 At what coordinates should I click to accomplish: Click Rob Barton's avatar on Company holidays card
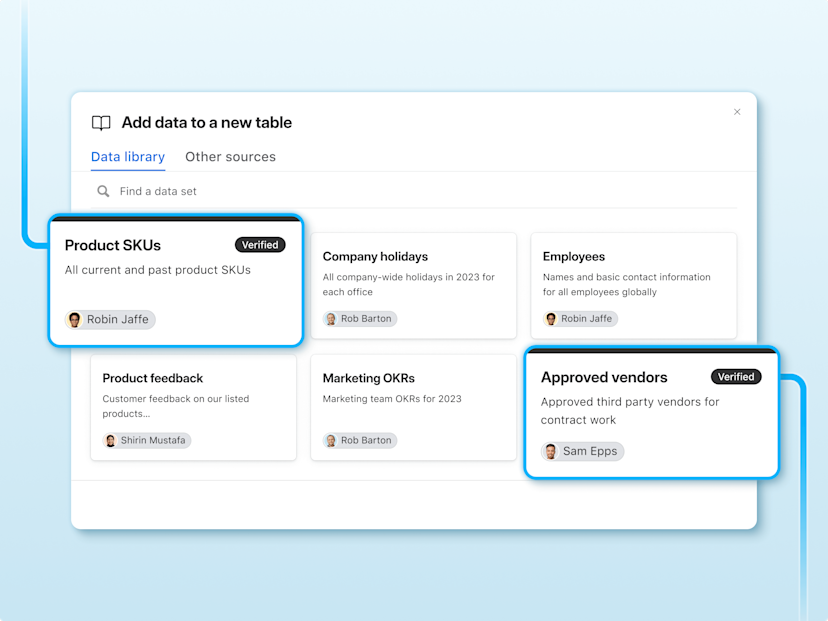pos(331,318)
